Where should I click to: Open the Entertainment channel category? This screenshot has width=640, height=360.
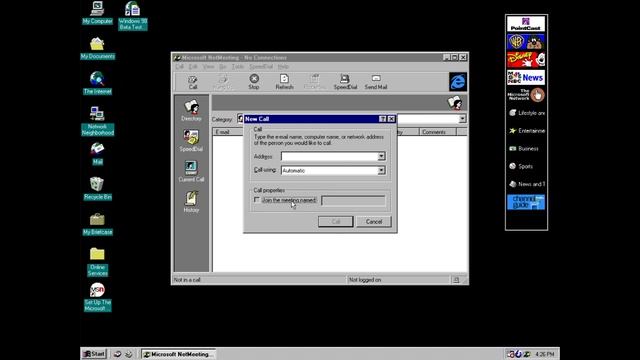point(526,131)
